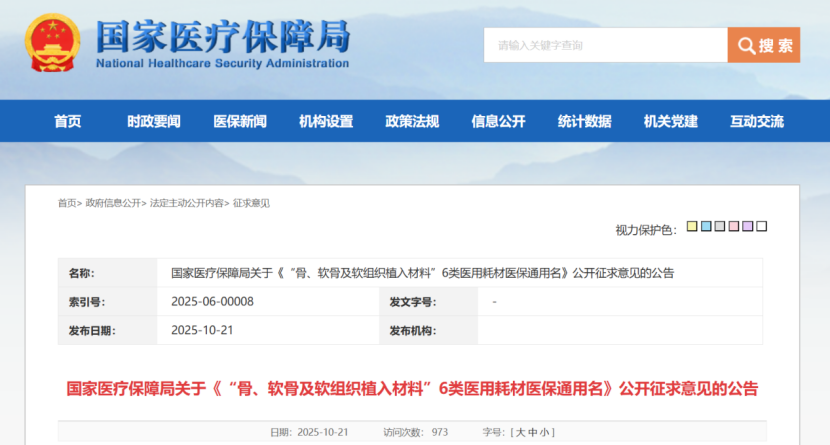Click the national emblem logo
The height and width of the screenshot is (445, 830).
point(51,43)
